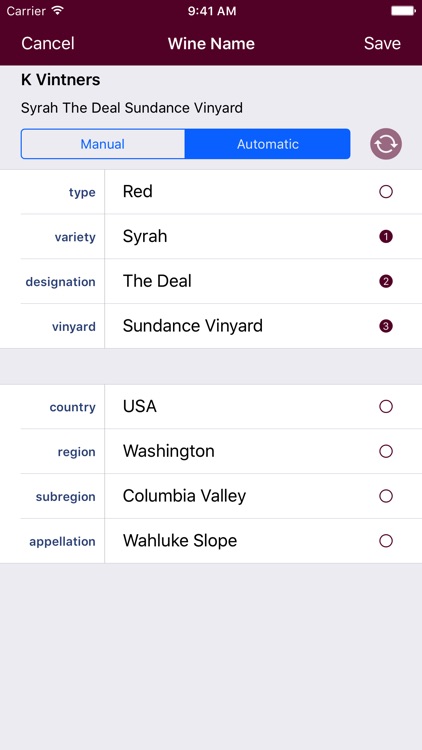Save the wine name
Screen dimensions: 422x750
(x=382, y=44)
